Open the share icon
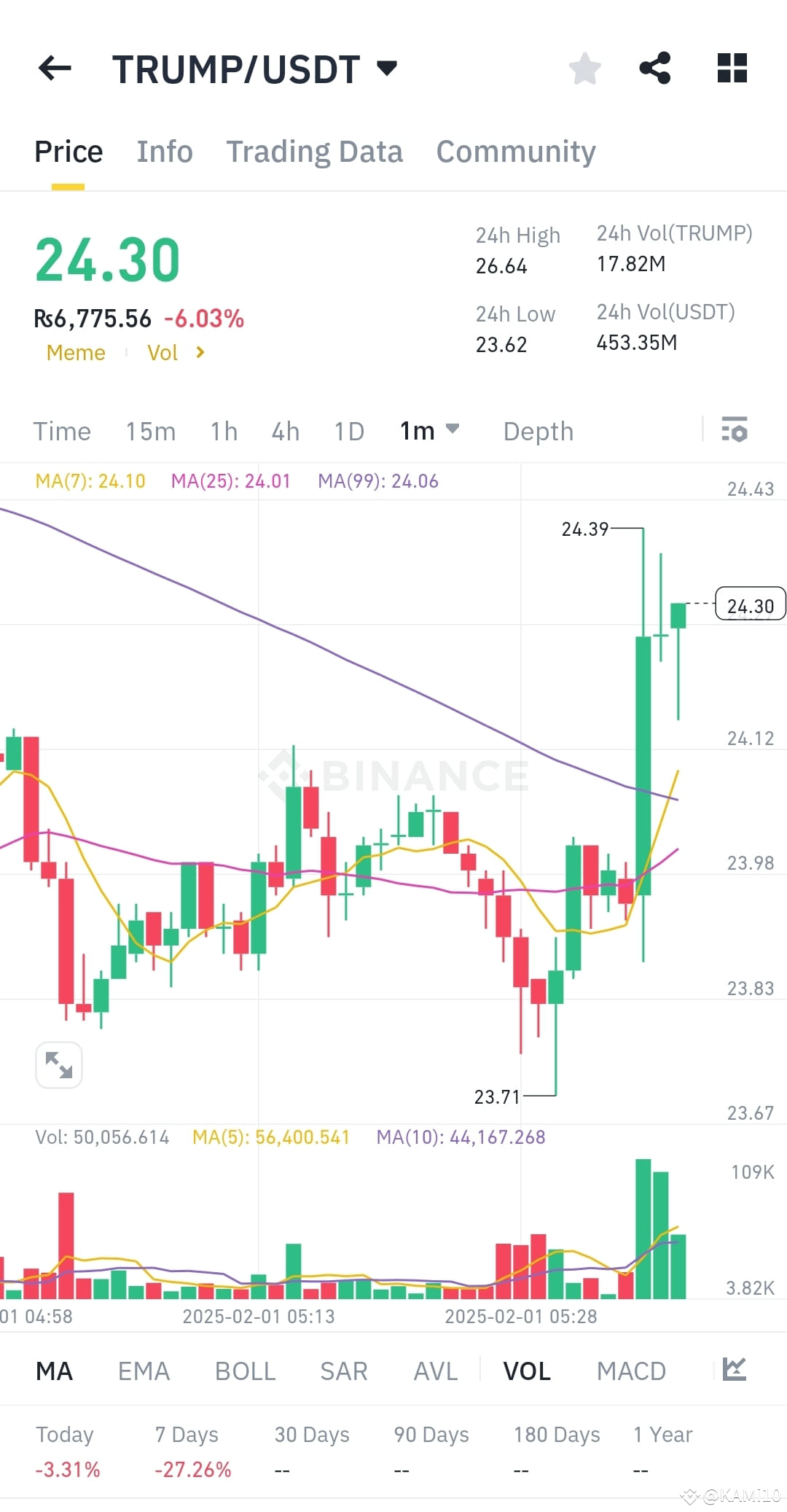Viewport: 787px width, 1512px height. pos(655,68)
